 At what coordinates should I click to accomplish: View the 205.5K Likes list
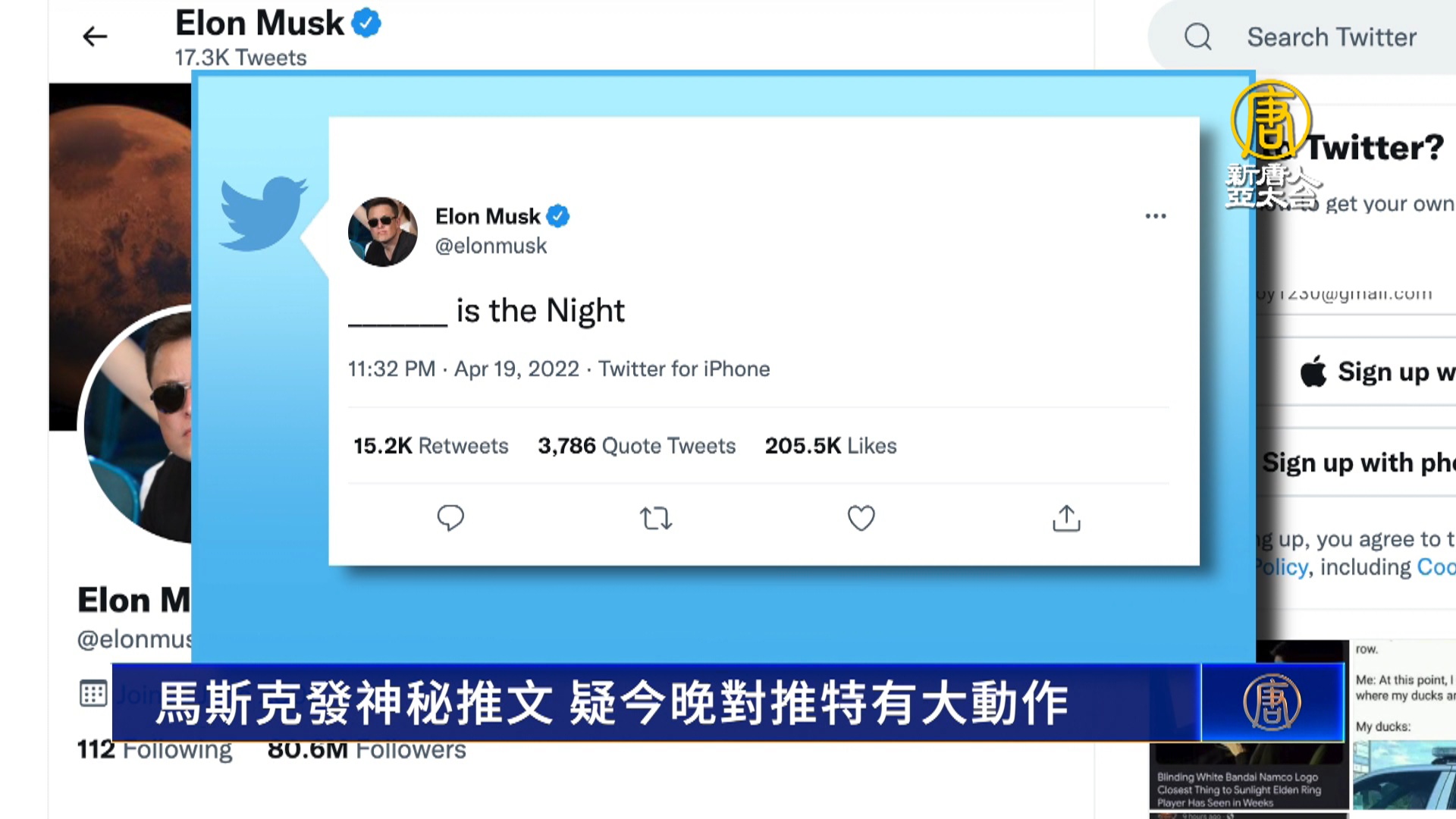[830, 446]
